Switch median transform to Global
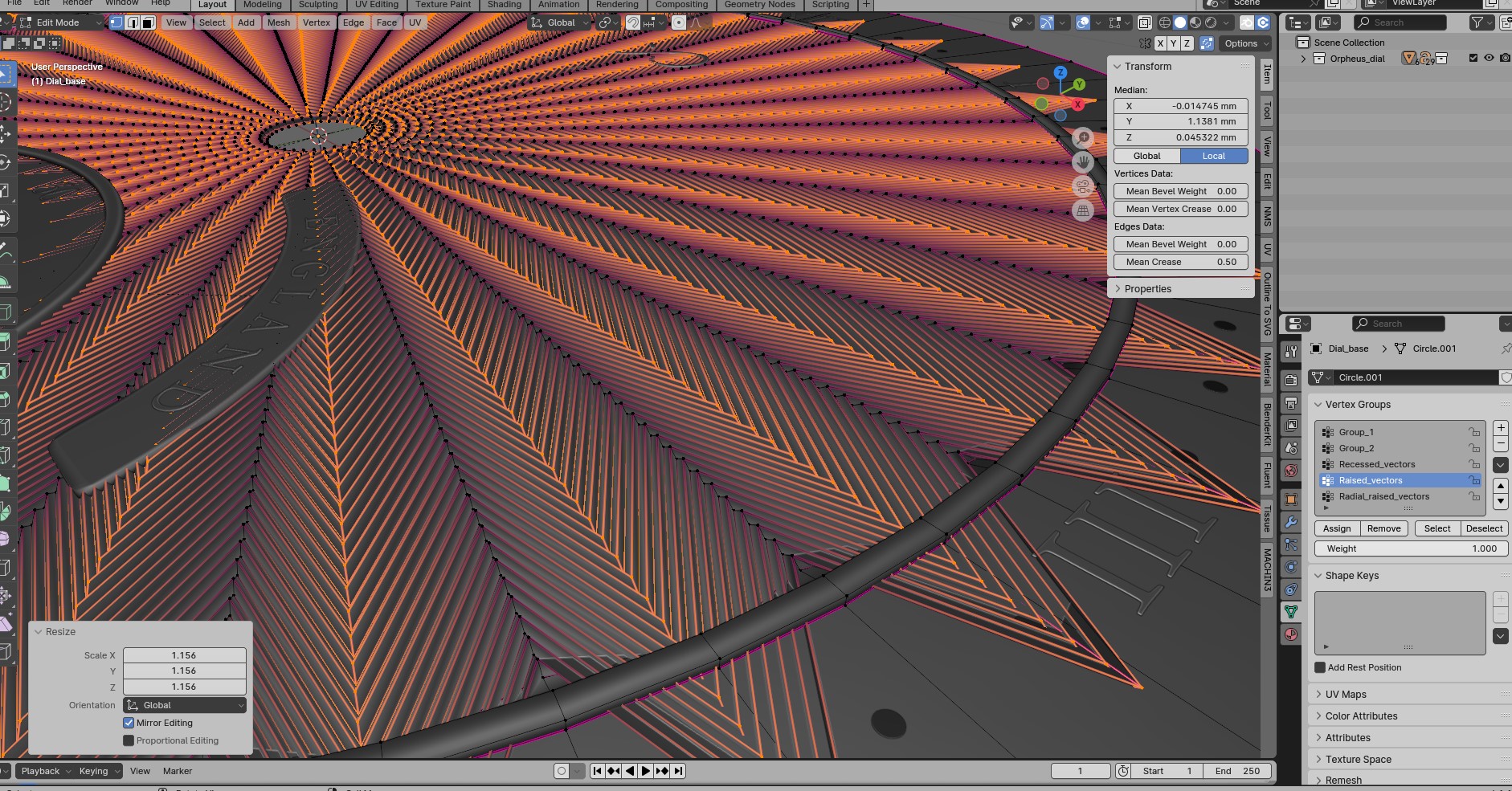The height and width of the screenshot is (791, 1512). pos(1146,156)
